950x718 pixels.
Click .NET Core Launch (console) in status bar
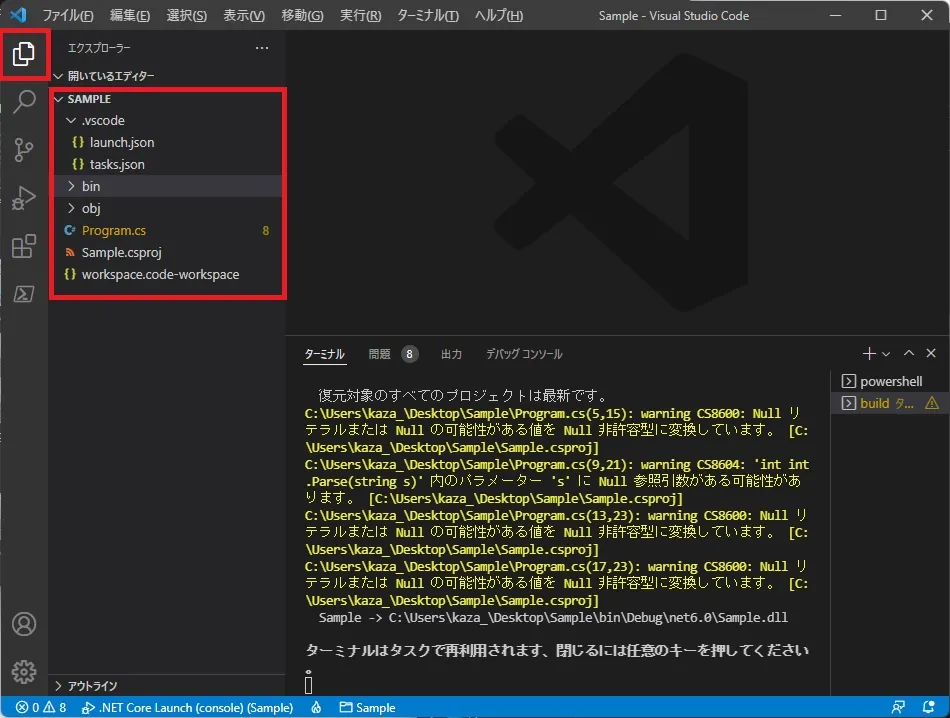point(189,707)
